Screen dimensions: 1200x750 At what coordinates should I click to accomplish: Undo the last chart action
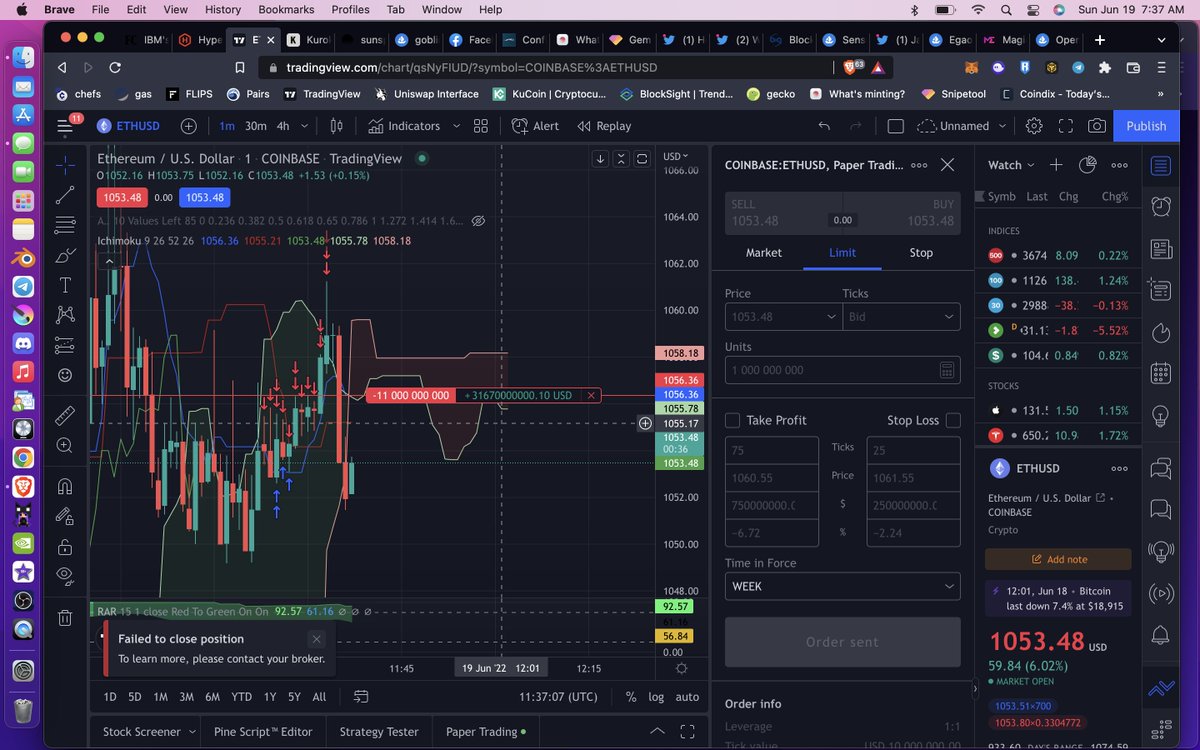coord(824,126)
